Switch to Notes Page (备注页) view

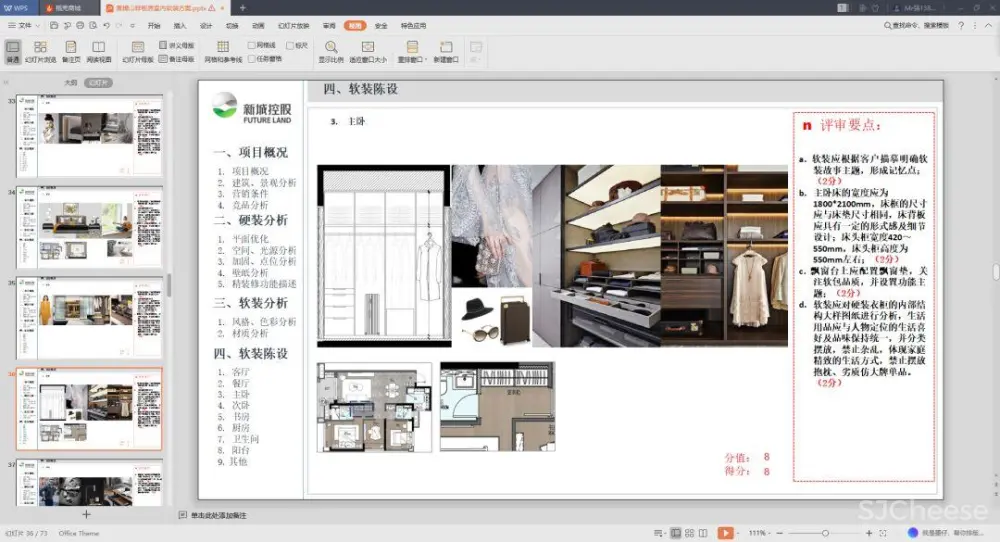(71, 51)
